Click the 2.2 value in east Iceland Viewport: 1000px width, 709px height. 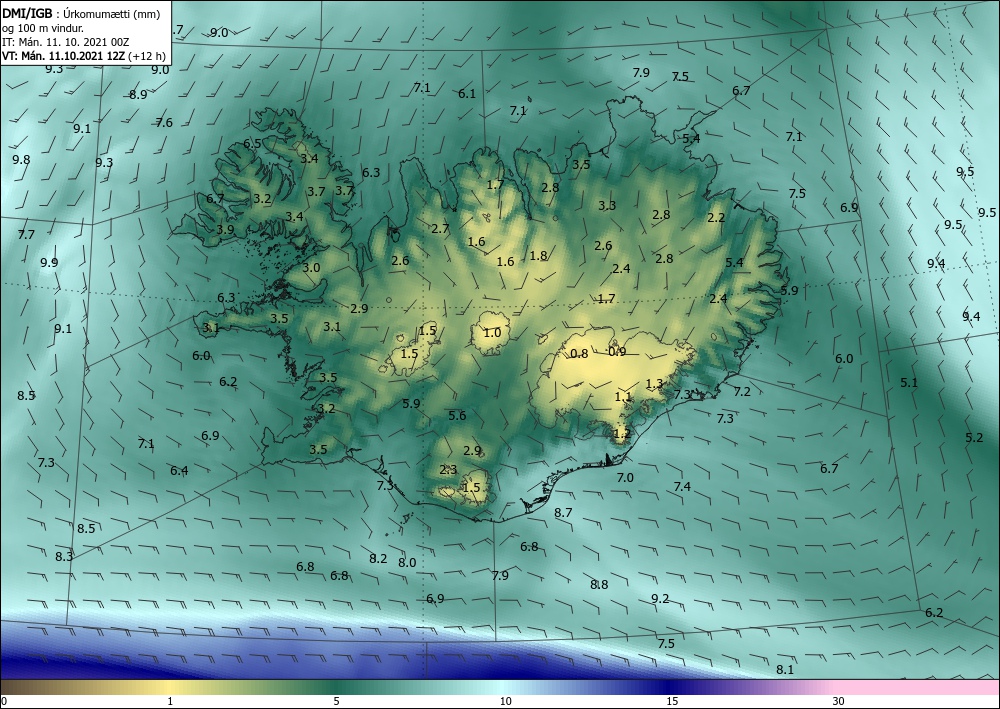(716, 217)
